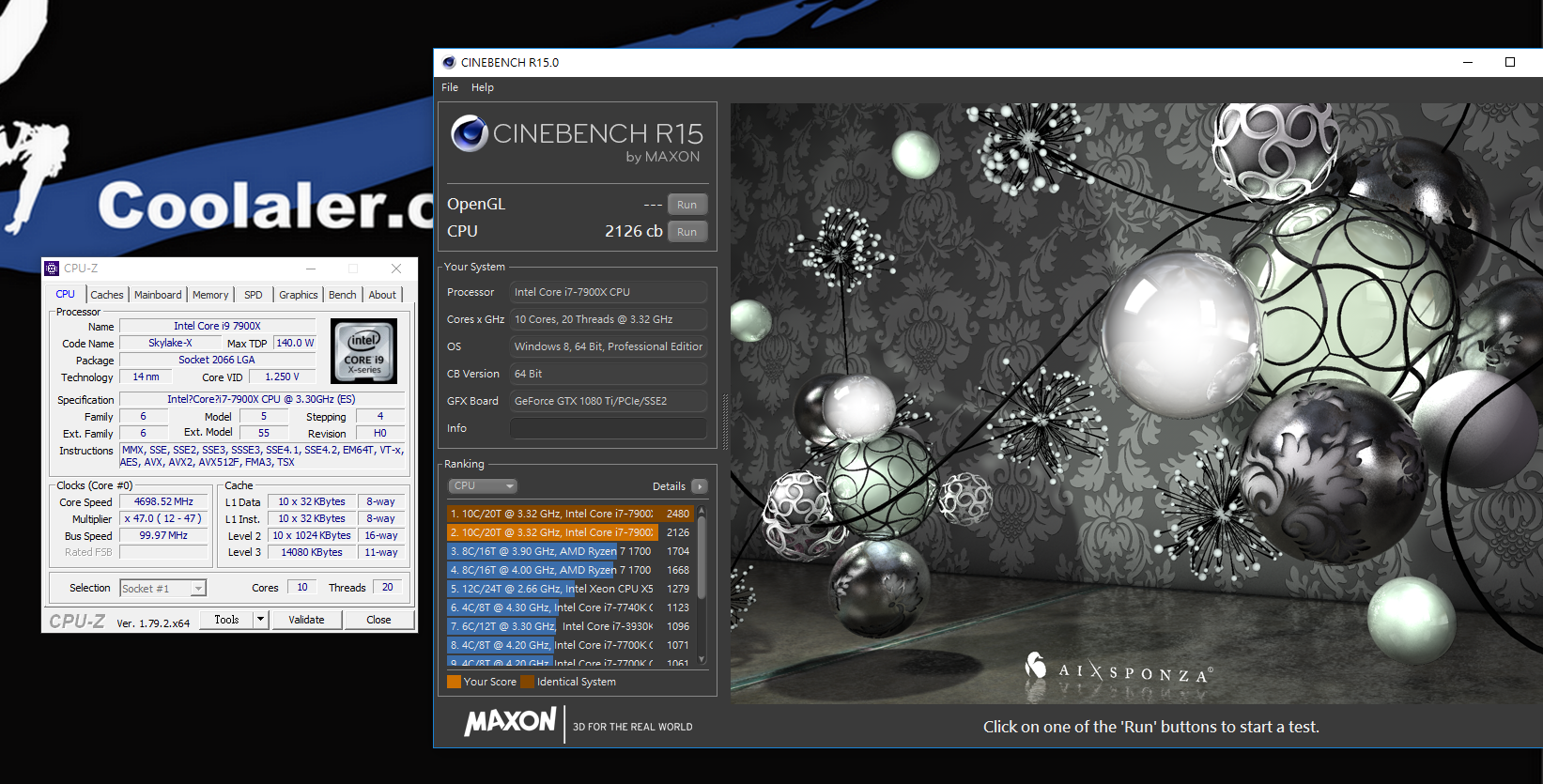Open the File menu in Cinebench

pos(450,87)
